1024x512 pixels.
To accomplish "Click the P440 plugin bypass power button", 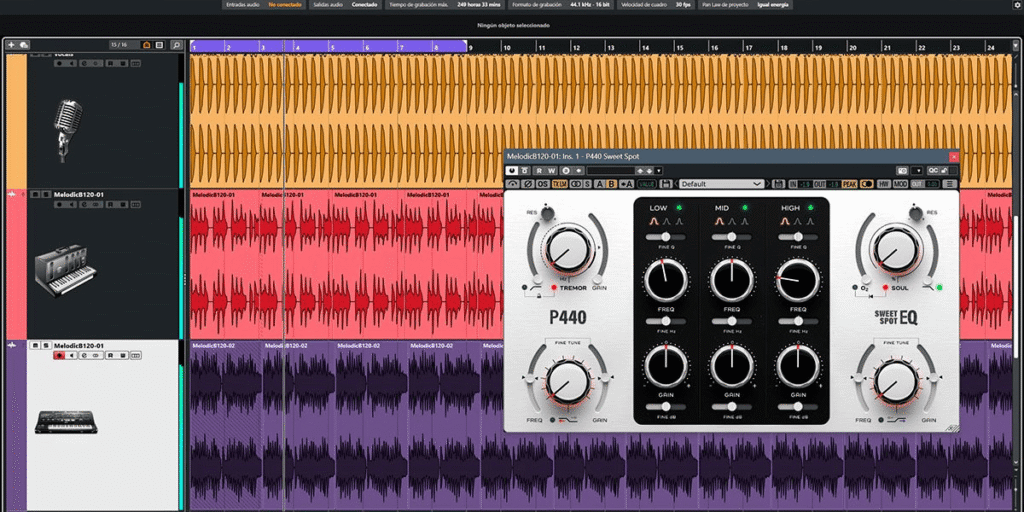I will (511, 170).
